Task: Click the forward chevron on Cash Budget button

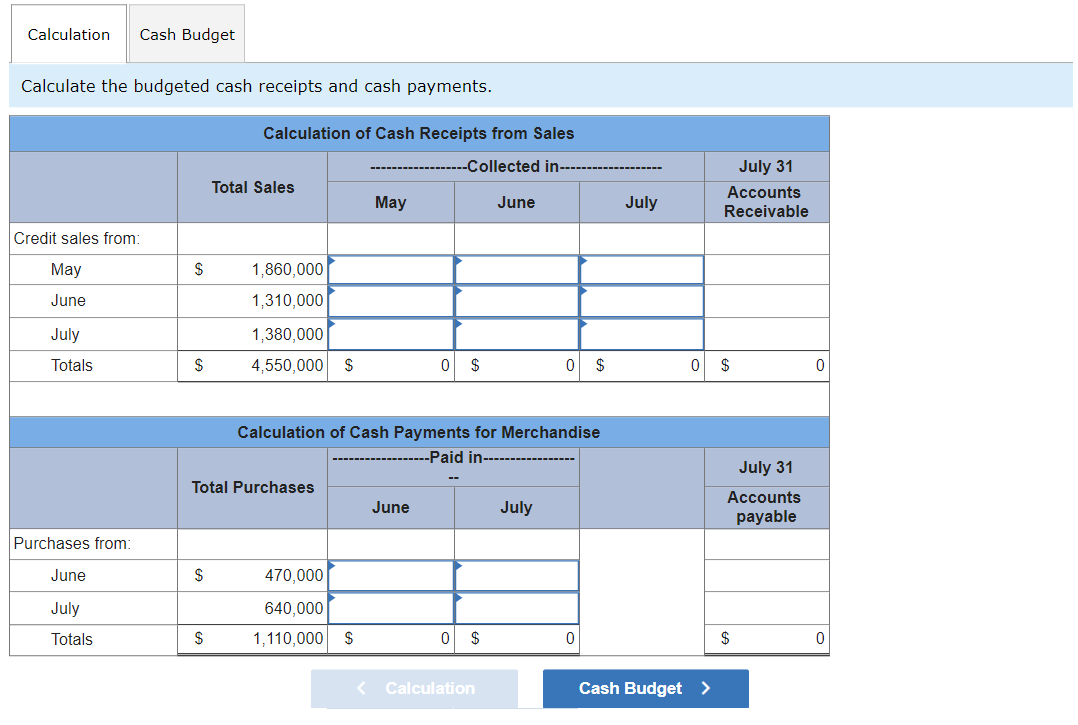Action: point(703,689)
